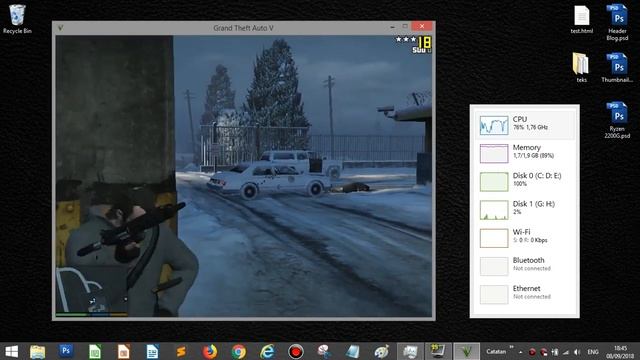This screenshot has width=640, height=360.
Task: Select the CPU entry in the performance widget
Action: pyautogui.click(x=524, y=125)
